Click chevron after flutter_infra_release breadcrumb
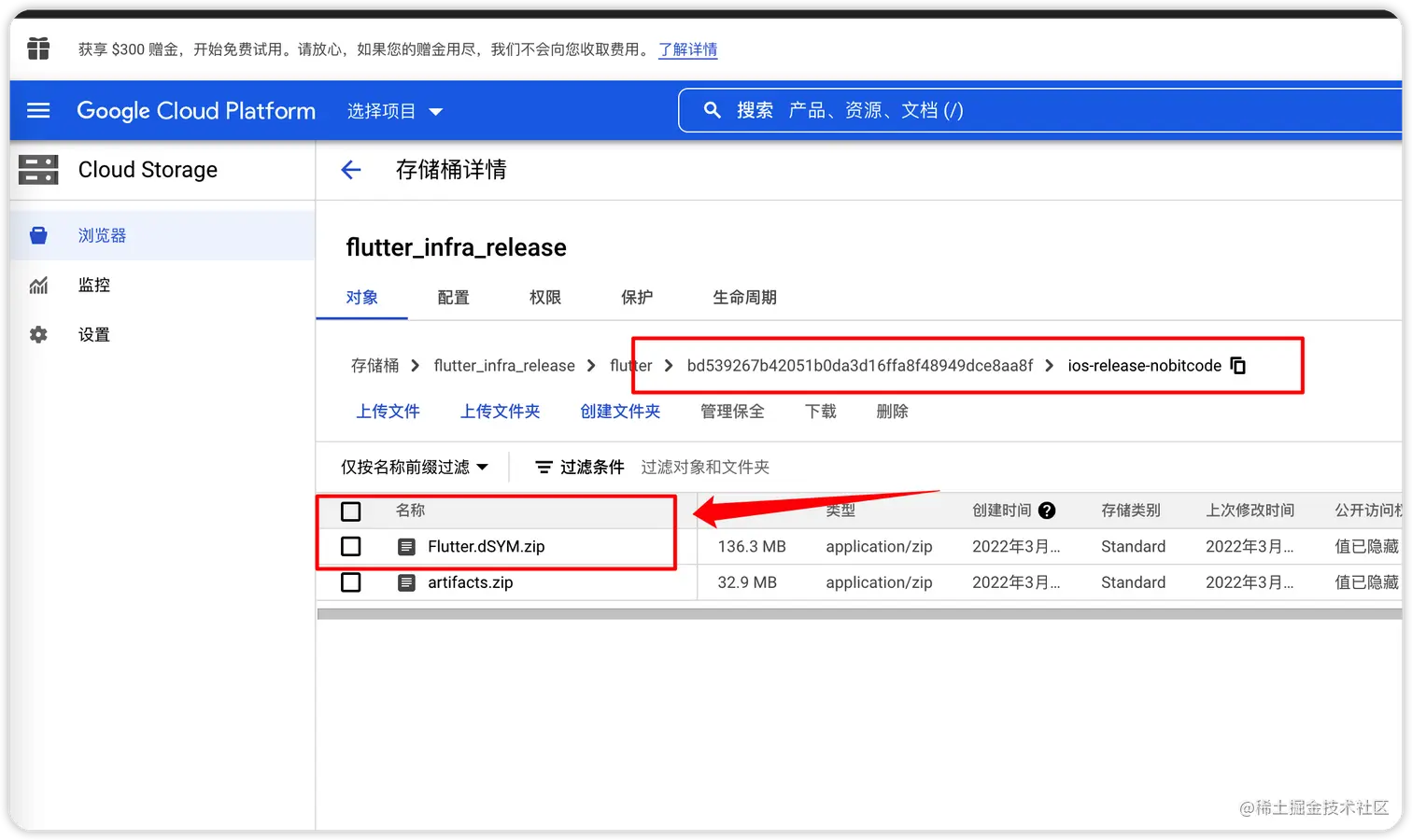This screenshot has height=840, width=1412. (x=591, y=365)
